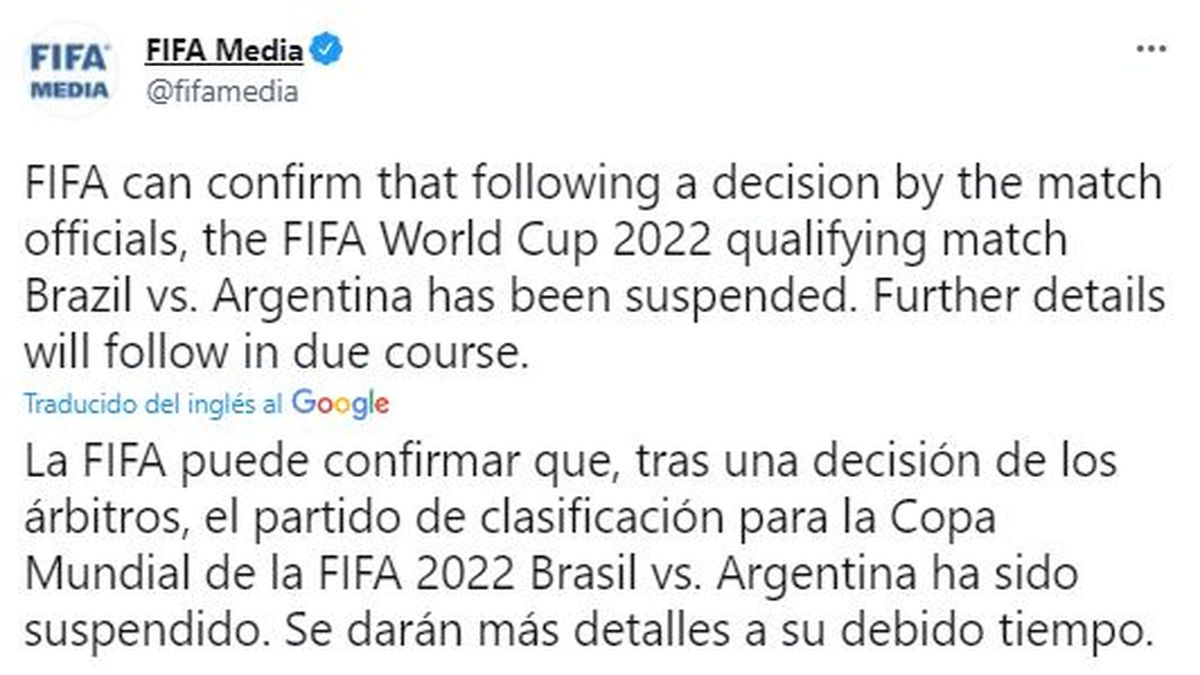Screen dimensions: 1200x675
Task: Open the @fifamedia handle link
Action: [x=222, y=92]
